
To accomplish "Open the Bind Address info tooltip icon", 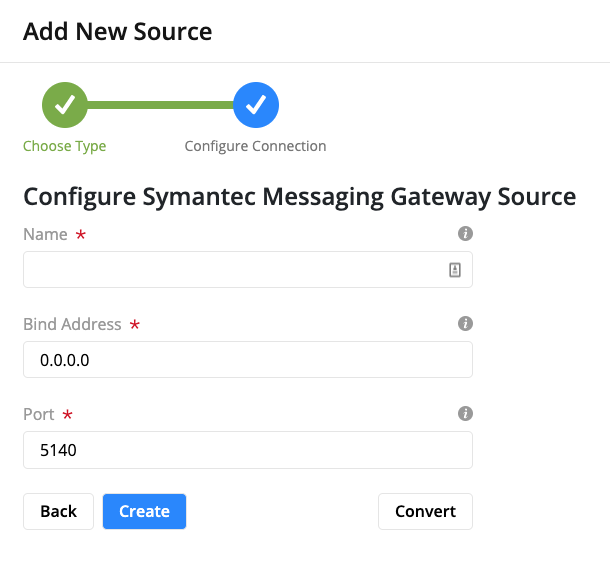I will [x=465, y=323].
